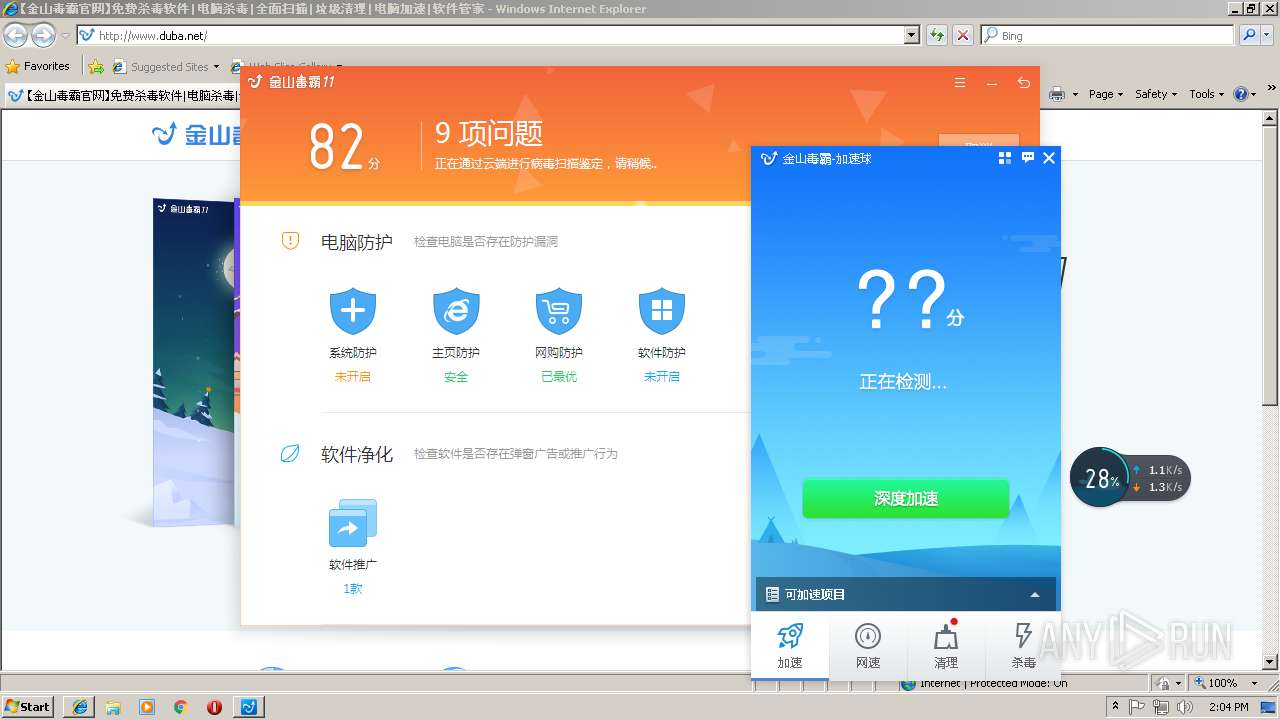Click the green 深度加速 button
Viewport: 1280px width, 720px height.
click(x=905, y=498)
